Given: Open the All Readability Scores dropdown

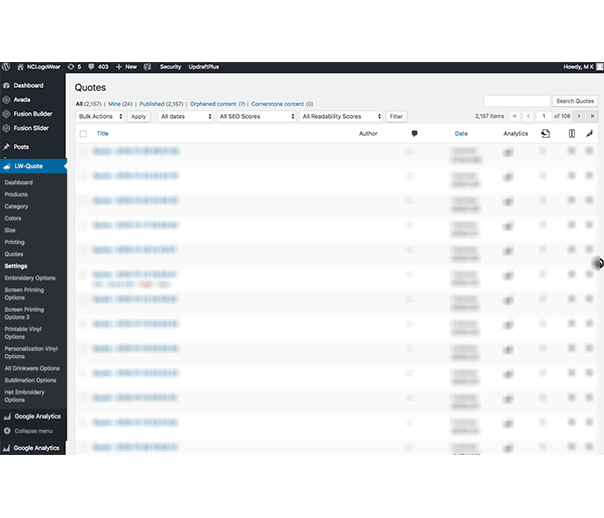Looking at the screenshot, I should (x=341, y=117).
